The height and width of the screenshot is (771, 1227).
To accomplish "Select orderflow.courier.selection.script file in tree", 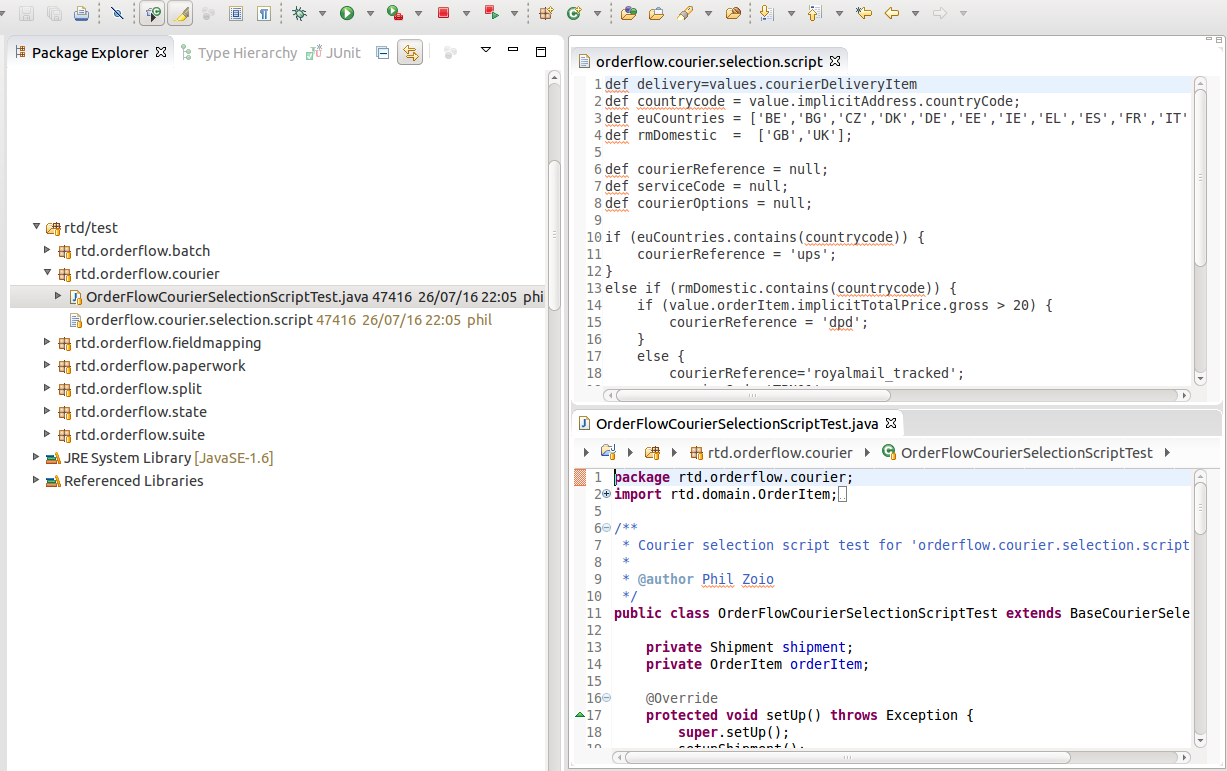I will pos(200,320).
